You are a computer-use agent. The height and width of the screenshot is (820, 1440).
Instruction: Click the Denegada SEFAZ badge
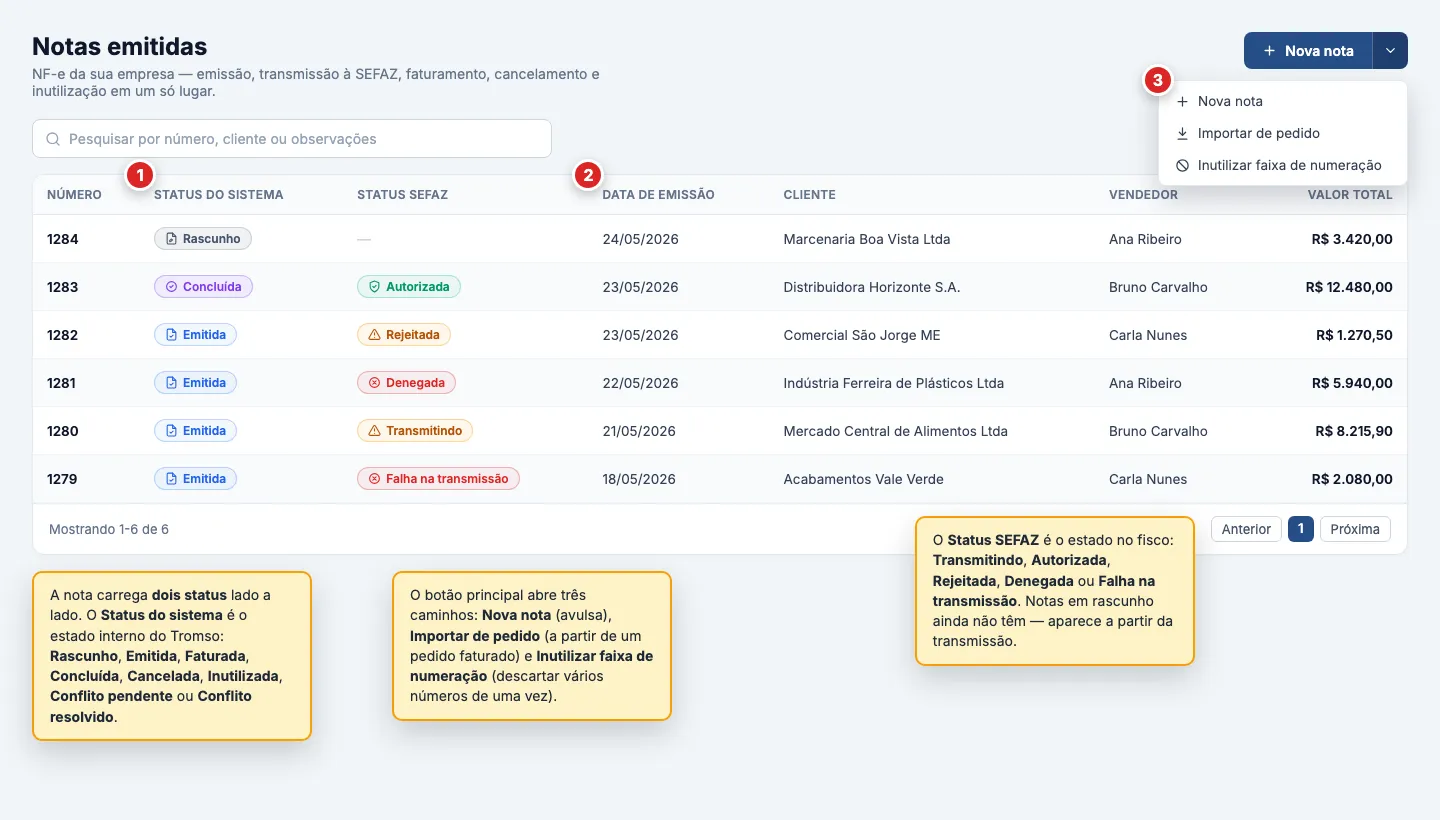click(x=407, y=383)
